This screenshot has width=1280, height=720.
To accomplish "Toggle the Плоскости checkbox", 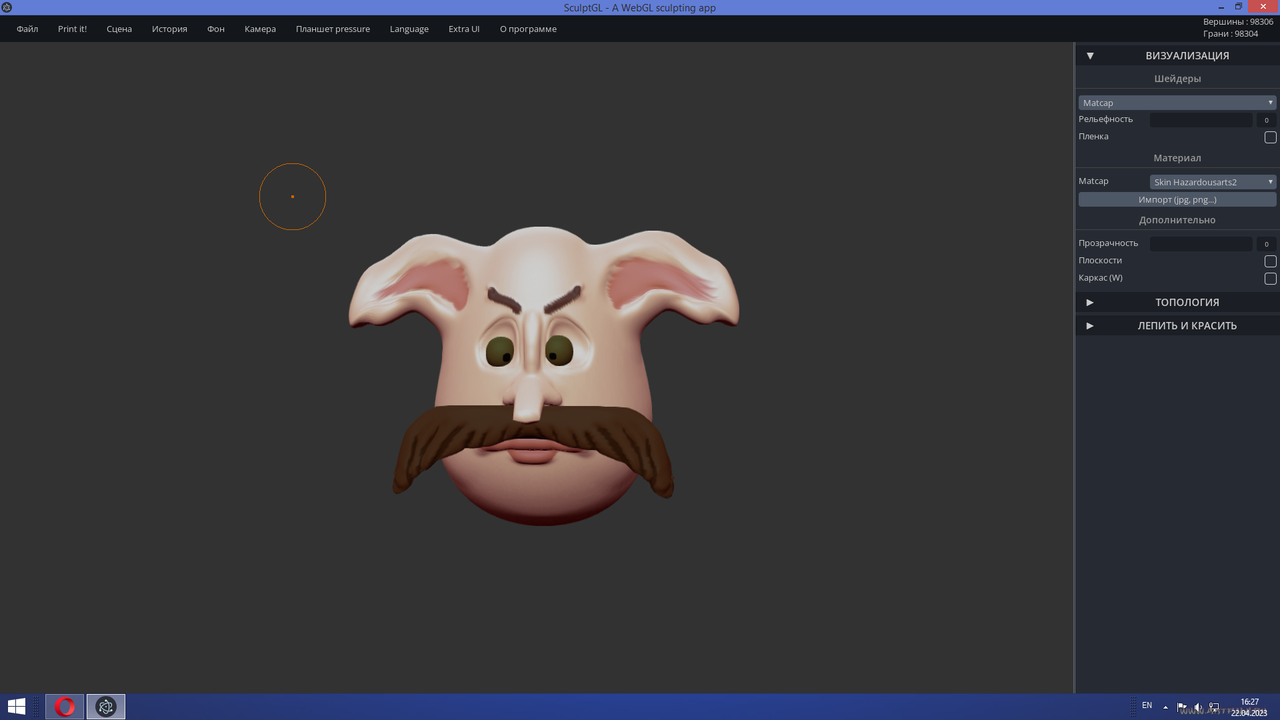I will [1270, 261].
